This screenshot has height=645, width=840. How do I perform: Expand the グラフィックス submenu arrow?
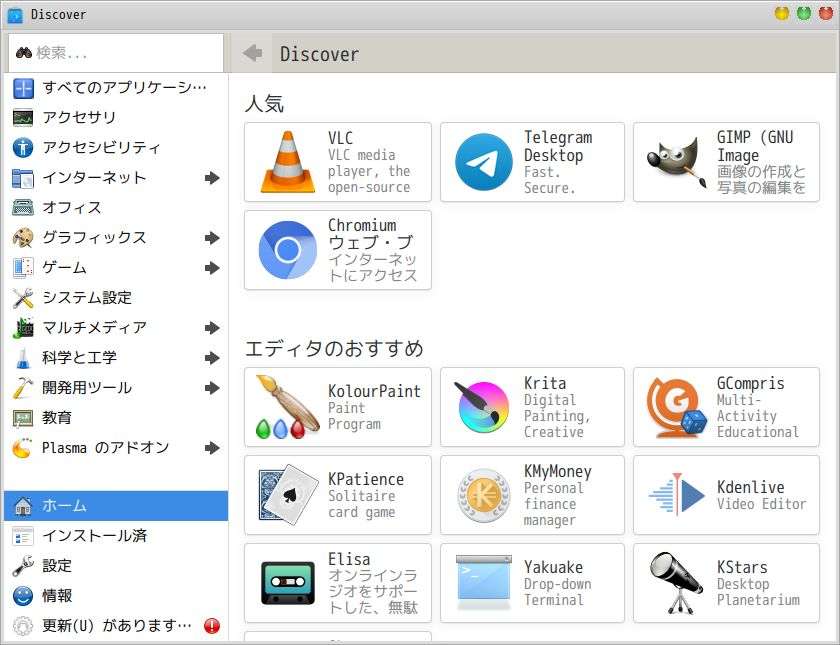tap(212, 238)
